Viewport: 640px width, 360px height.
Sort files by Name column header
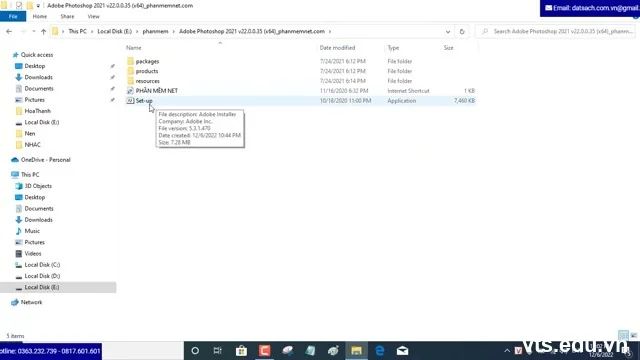pos(133,48)
